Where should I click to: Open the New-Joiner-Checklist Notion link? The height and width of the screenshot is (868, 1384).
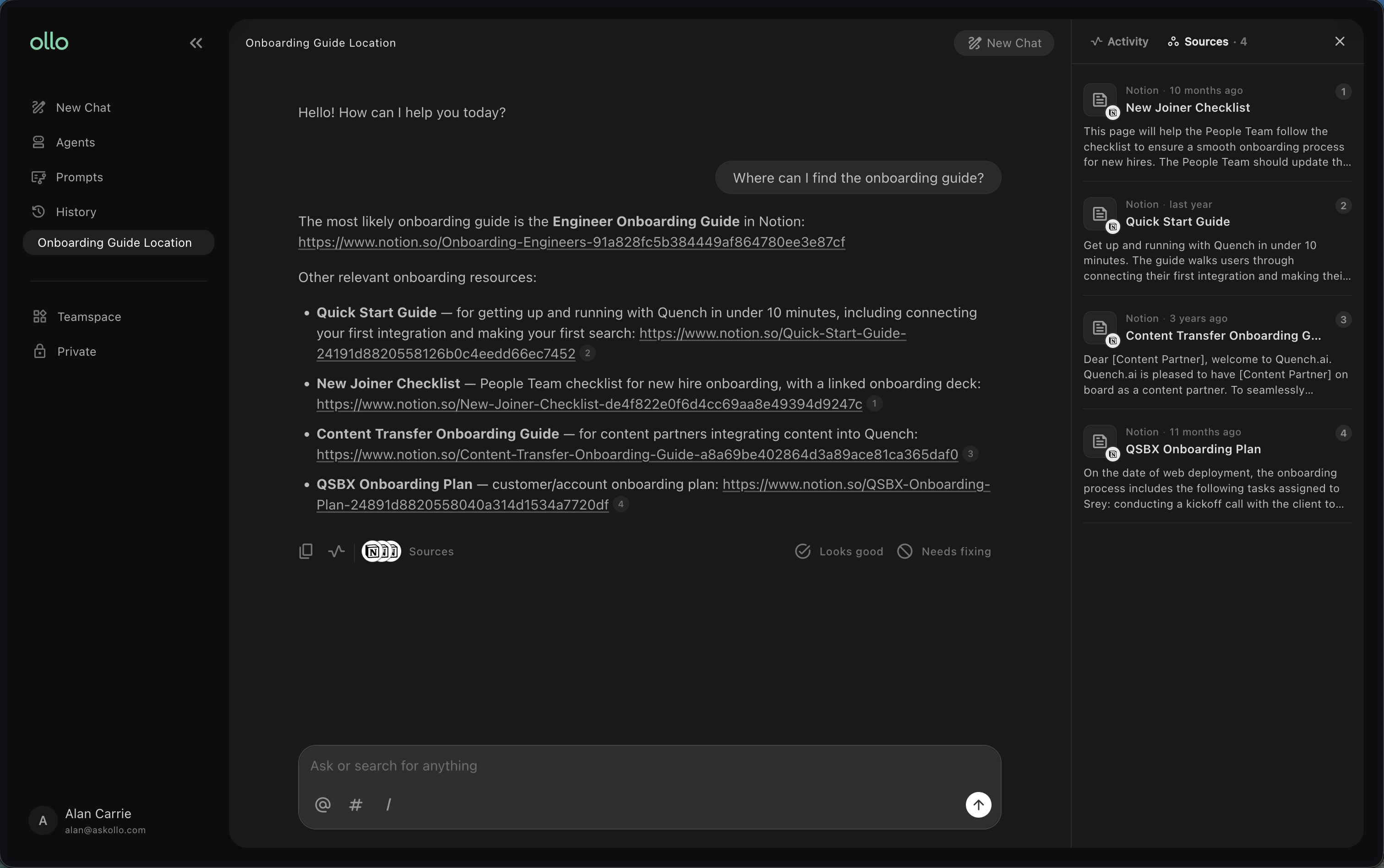(x=589, y=404)
